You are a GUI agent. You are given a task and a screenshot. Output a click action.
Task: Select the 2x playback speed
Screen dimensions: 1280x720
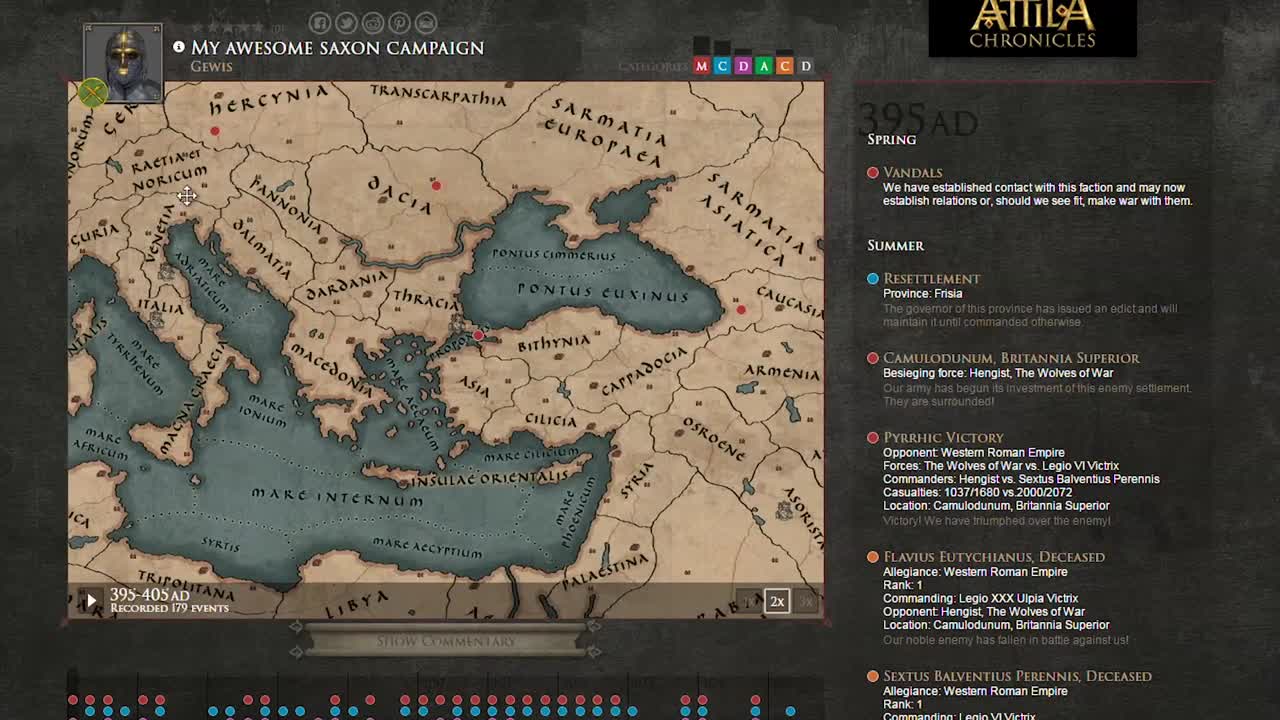point(777,601)
